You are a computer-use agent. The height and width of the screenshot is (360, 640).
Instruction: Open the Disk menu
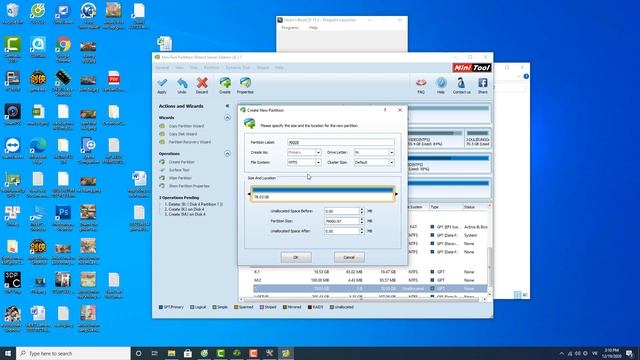pos(194,68)
